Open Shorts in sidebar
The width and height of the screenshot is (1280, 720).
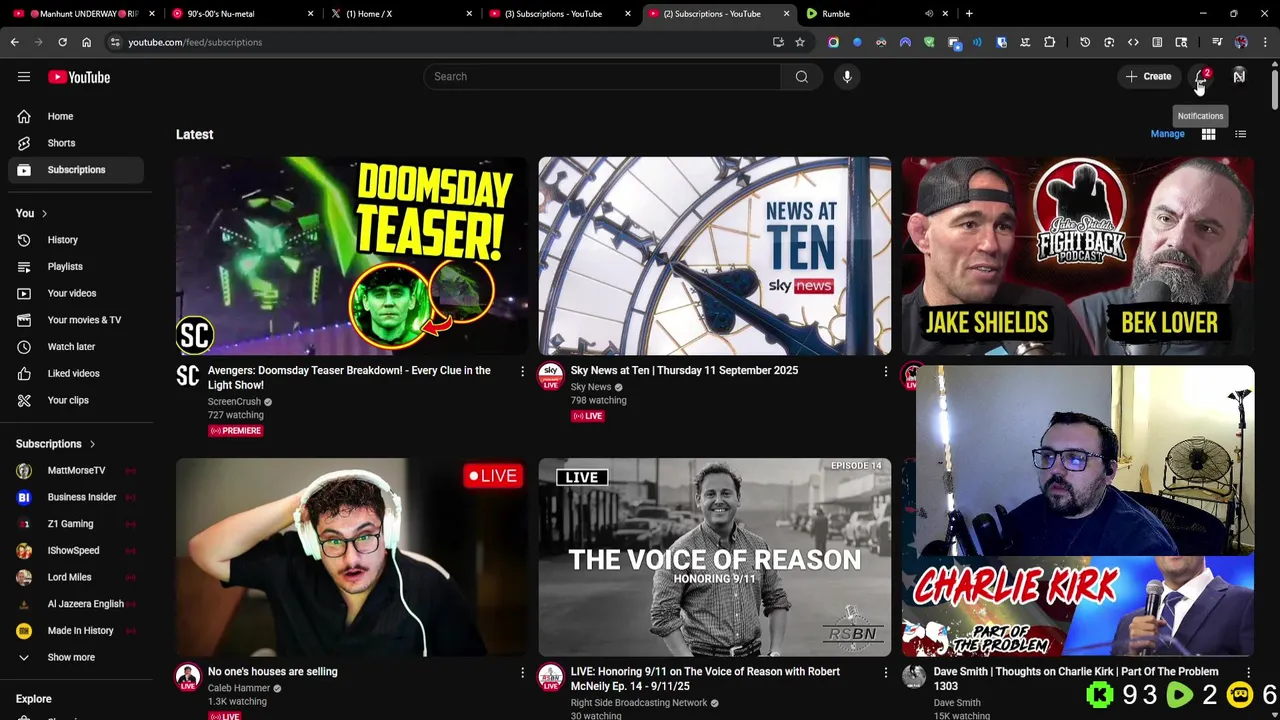(76, 143)
